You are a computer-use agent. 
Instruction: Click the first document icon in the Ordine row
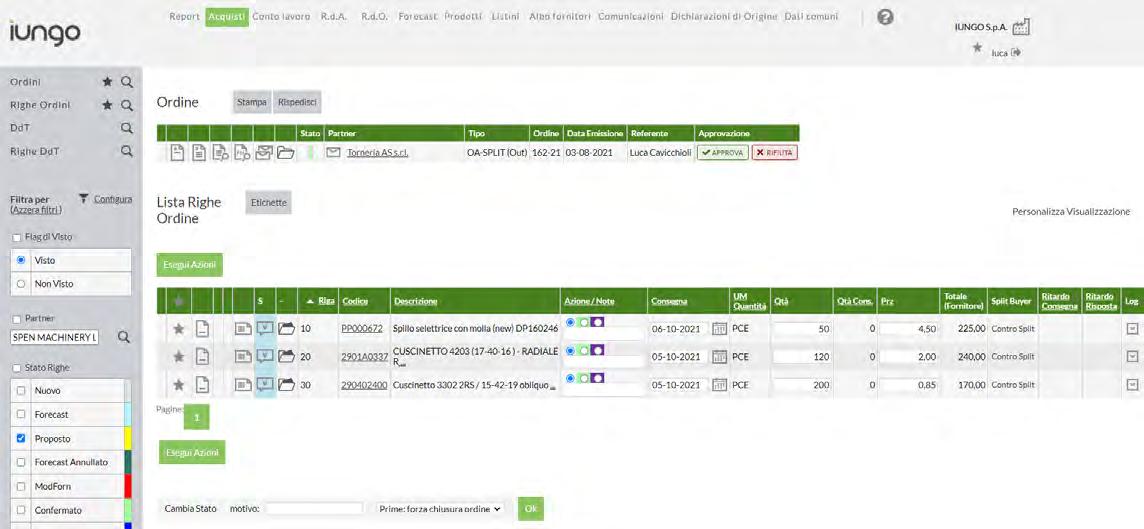click(x=177, y=152)
